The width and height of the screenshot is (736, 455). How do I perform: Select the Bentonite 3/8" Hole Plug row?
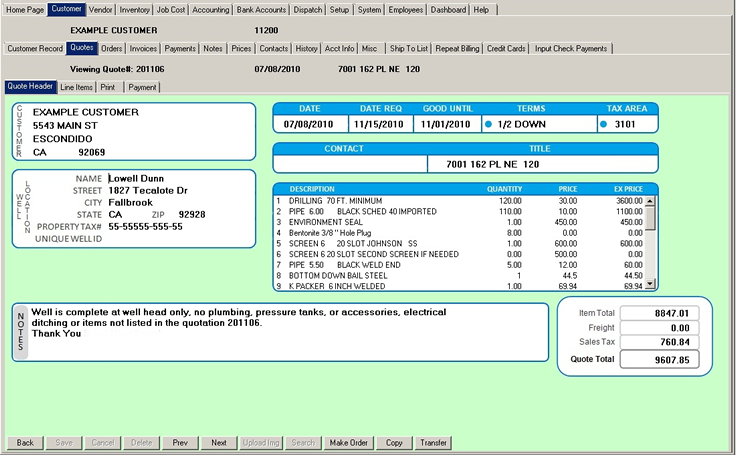(x=459, y=233)
